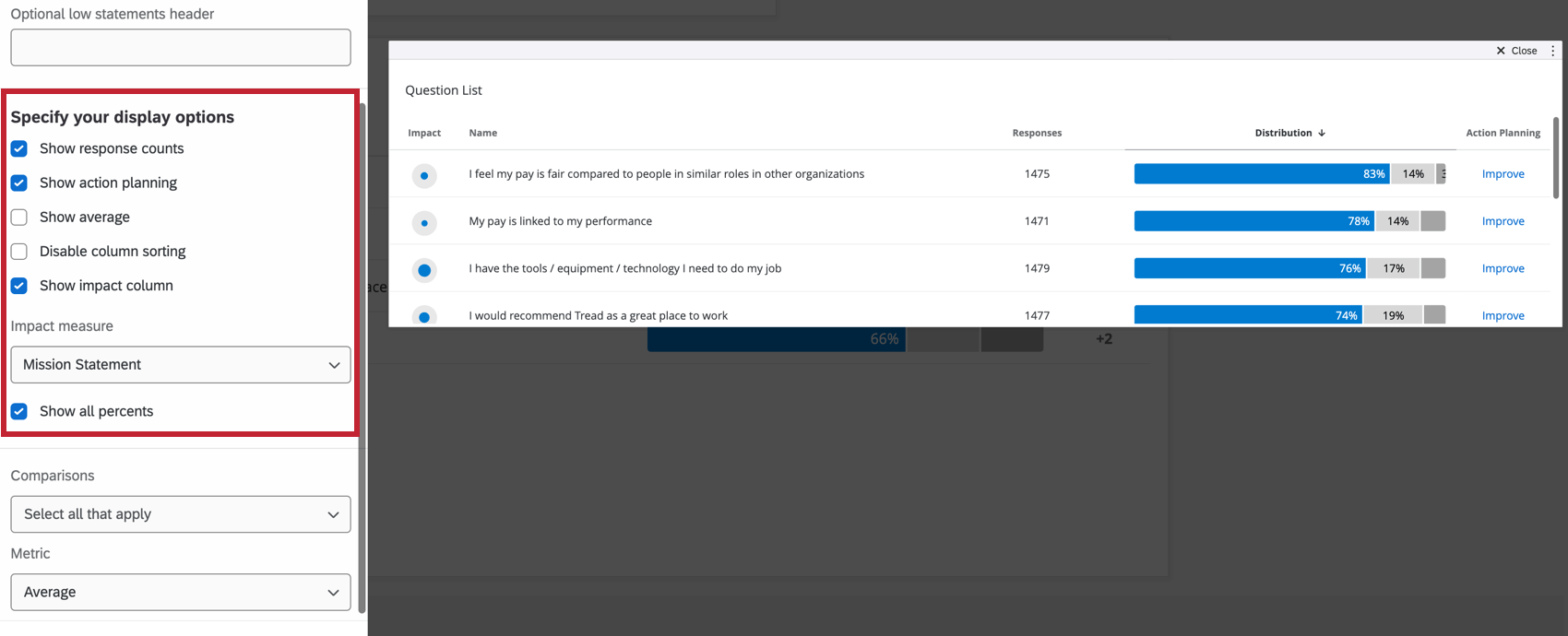The height and width of the screenshot is (636, 1568).
Task: Open the Metric dropdown set to Average
Action: coord(180,592)
